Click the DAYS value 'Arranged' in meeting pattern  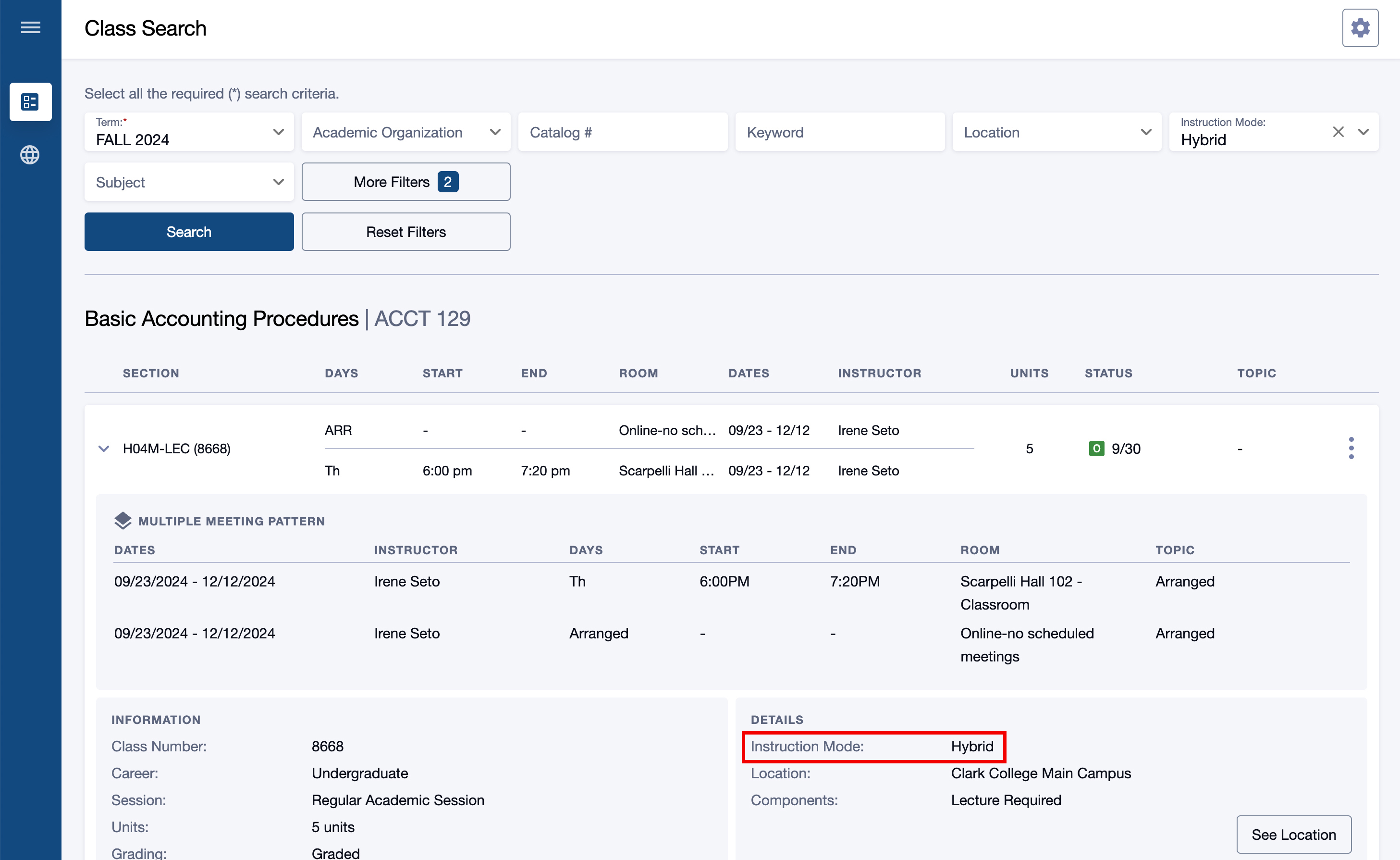click(599, 633)
